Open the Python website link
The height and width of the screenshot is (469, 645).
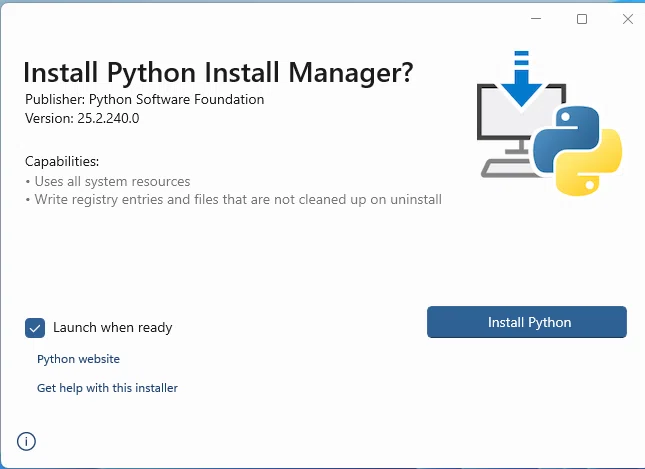pos(78,359)
